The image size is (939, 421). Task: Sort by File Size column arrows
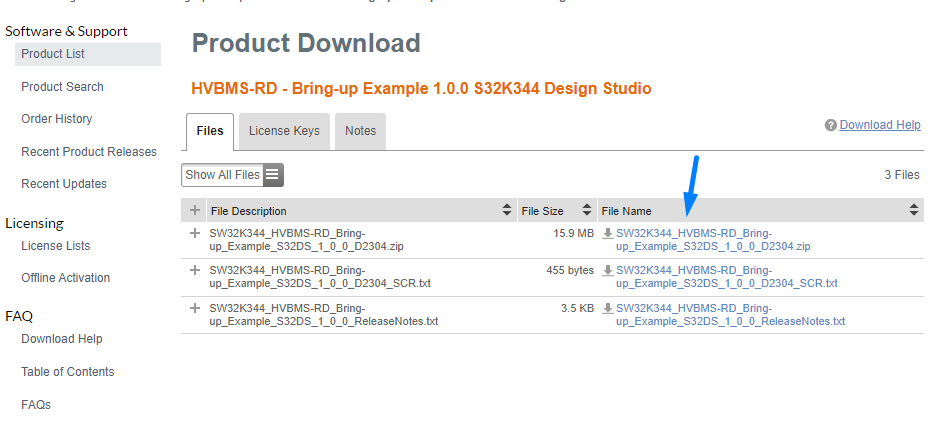pos(585,211)
